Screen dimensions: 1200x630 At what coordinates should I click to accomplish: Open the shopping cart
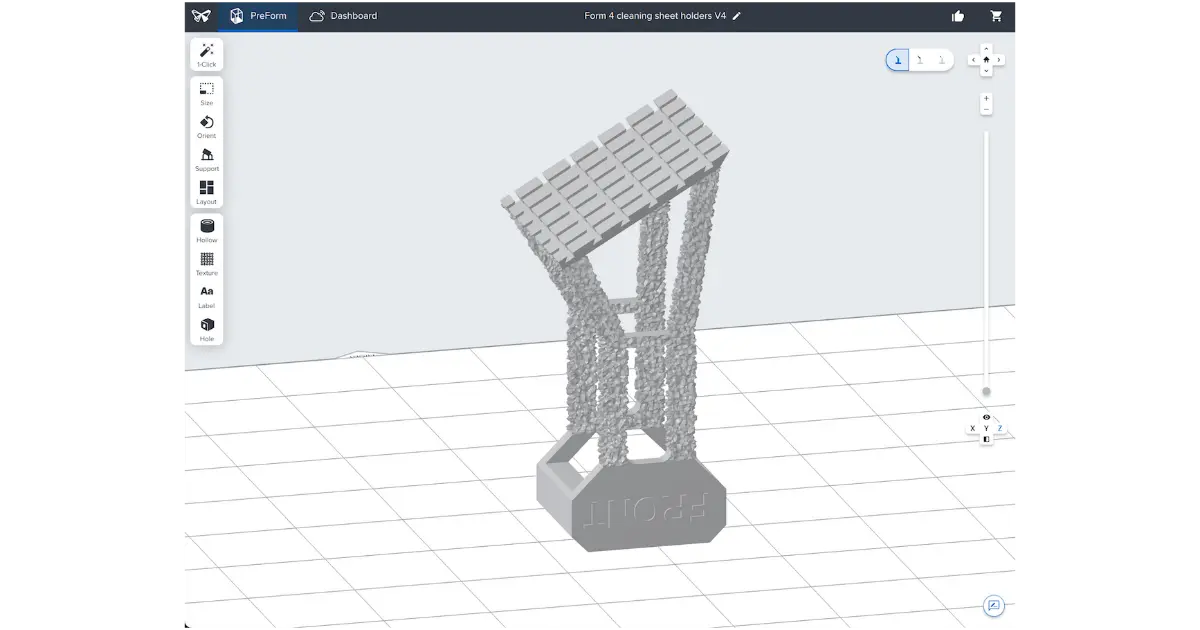coord(996,16)
